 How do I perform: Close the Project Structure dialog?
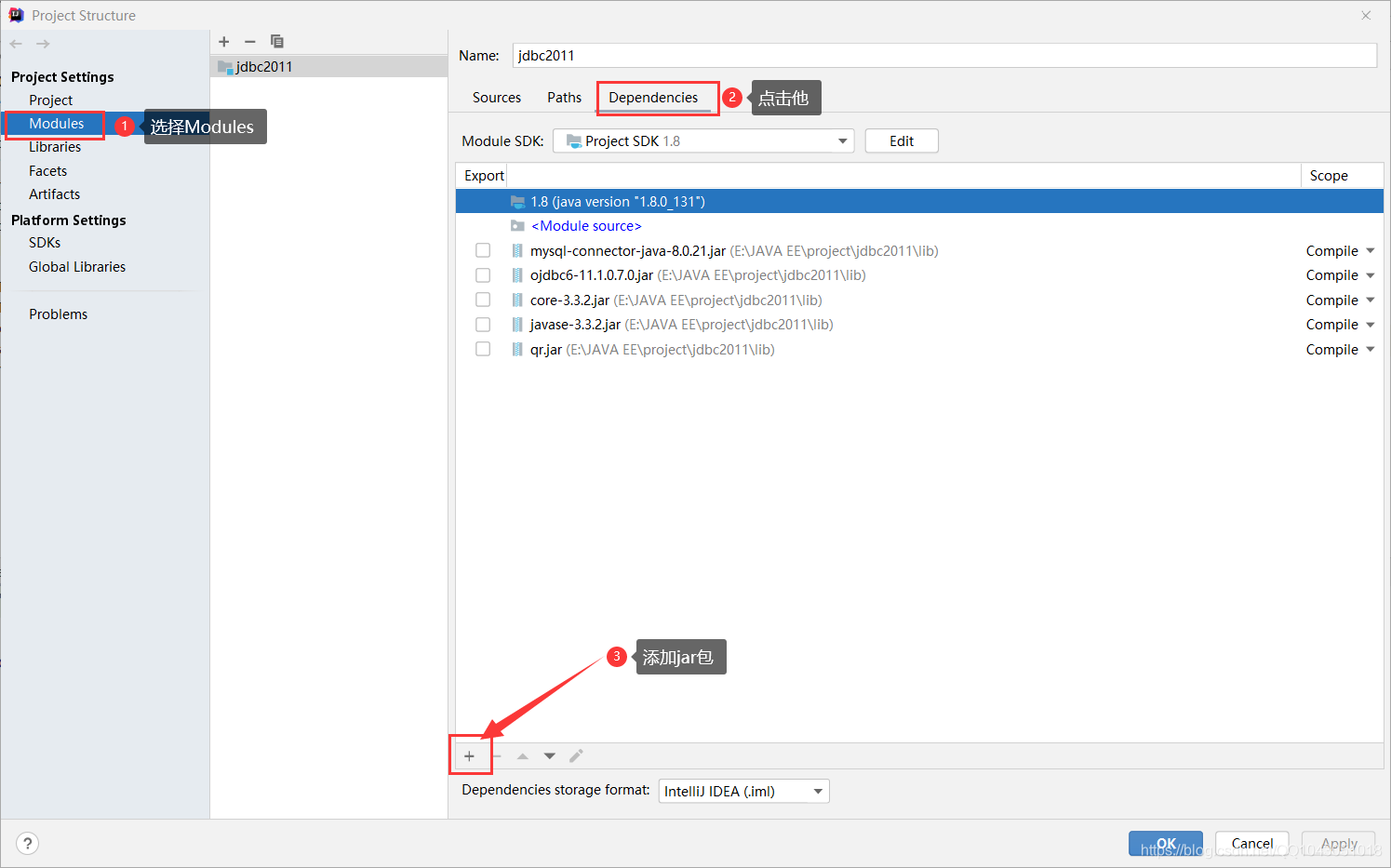(1366, 15)
